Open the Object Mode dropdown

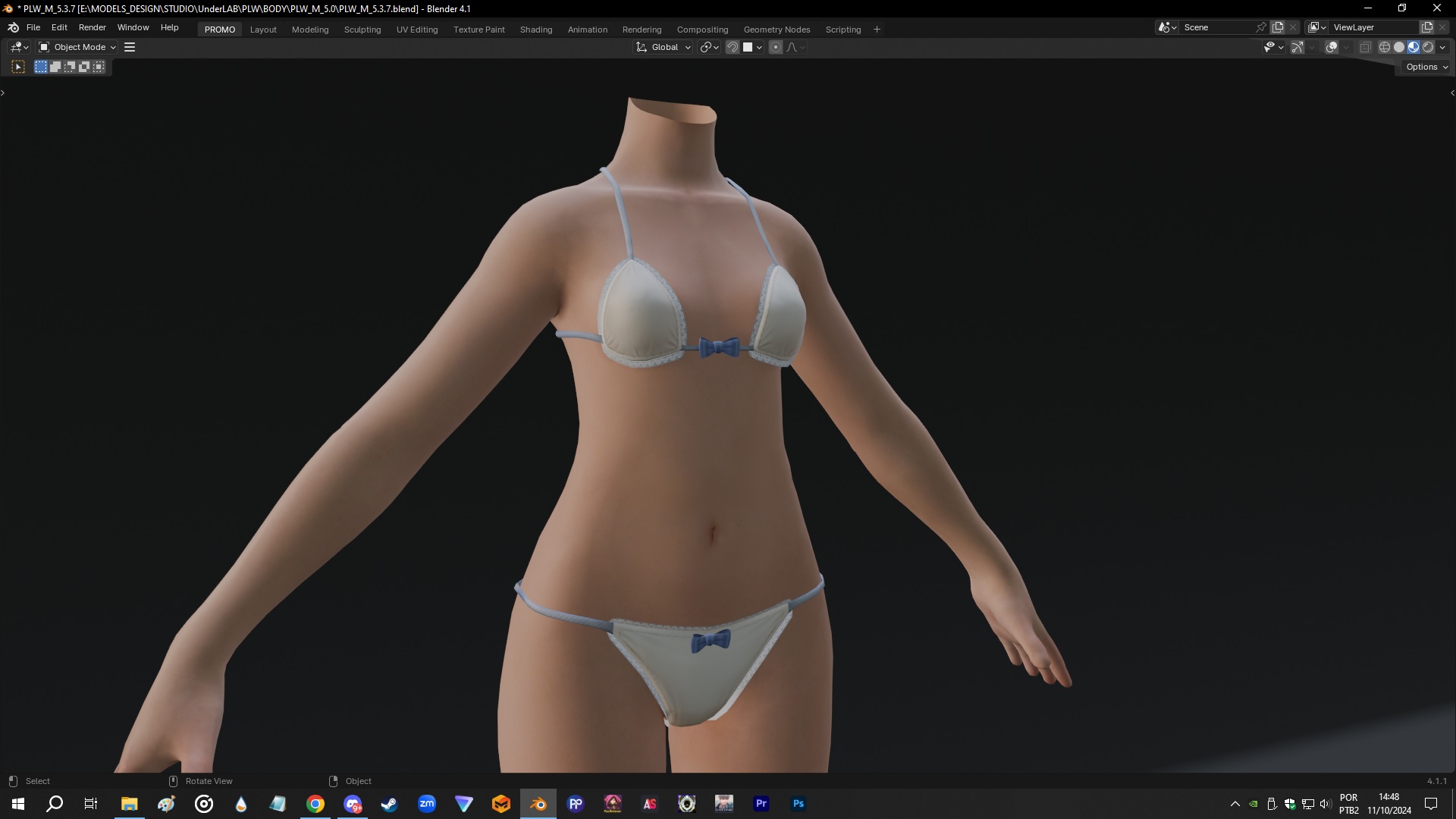pyautogui.click(x=76, y=47)
